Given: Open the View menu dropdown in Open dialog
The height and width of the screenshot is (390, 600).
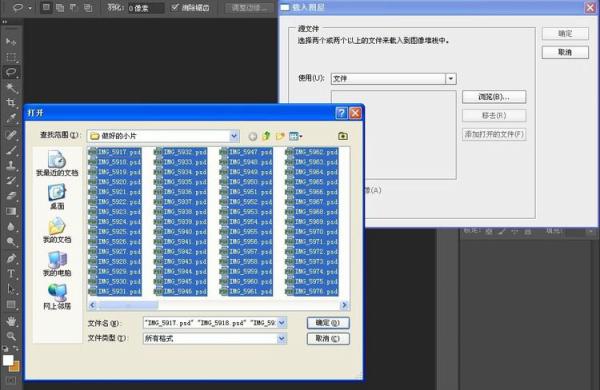Looking at the screenshot, I should [x=296, y=136].
